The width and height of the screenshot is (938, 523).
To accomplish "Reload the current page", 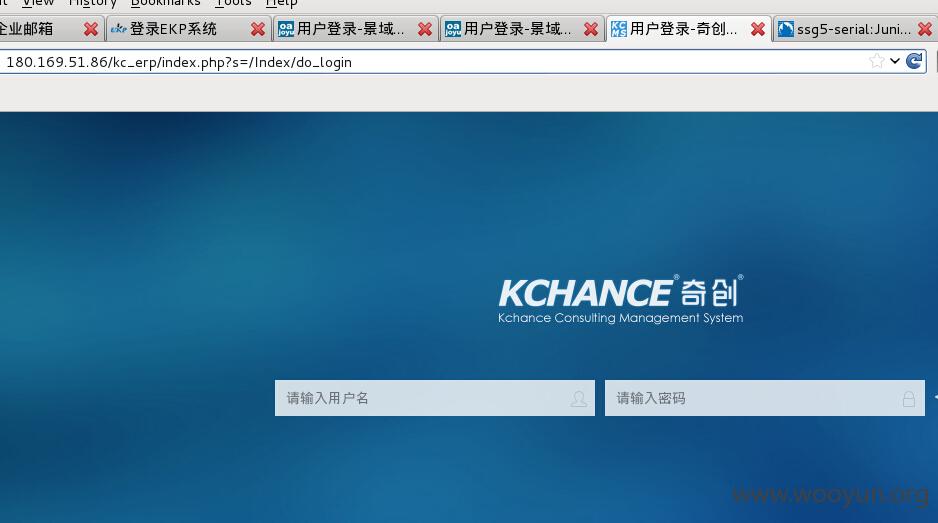I will [914, 61].
